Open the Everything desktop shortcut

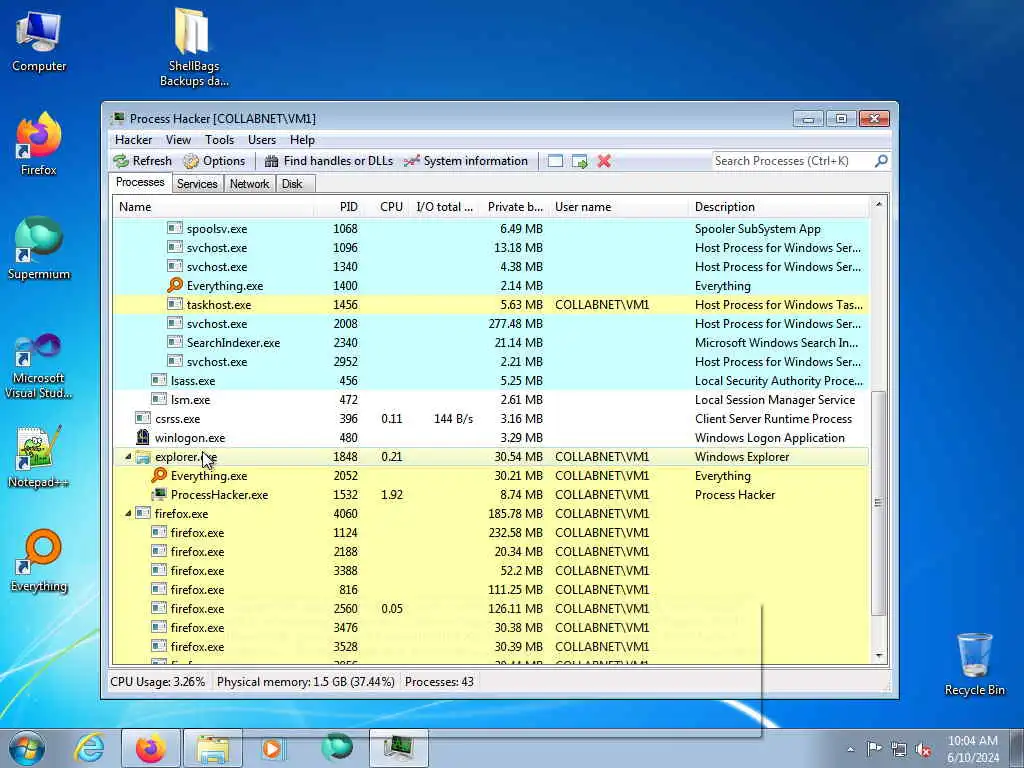pyautogui.click(x=39, y=560)
